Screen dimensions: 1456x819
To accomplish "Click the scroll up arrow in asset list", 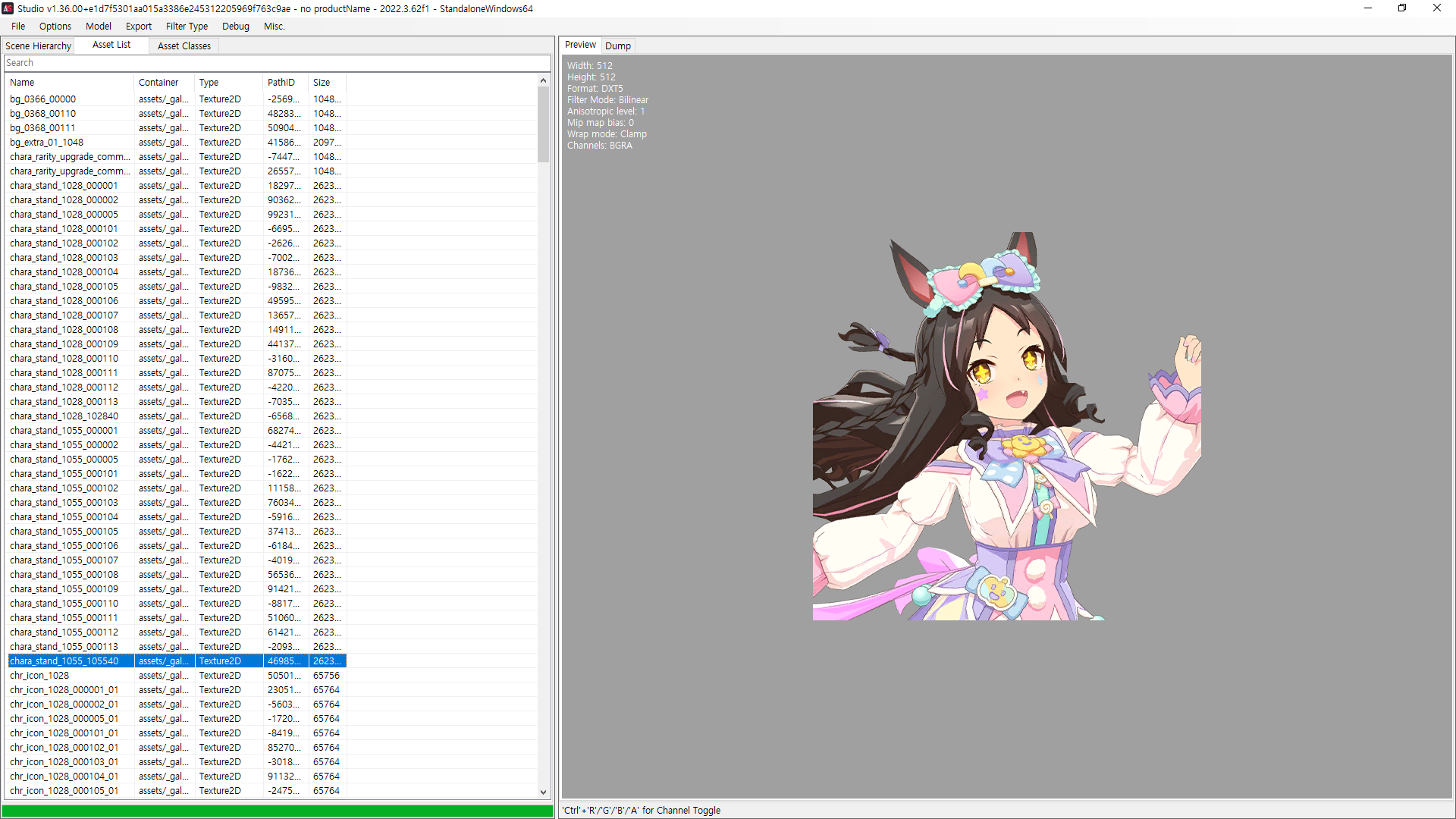I will 543,80.
